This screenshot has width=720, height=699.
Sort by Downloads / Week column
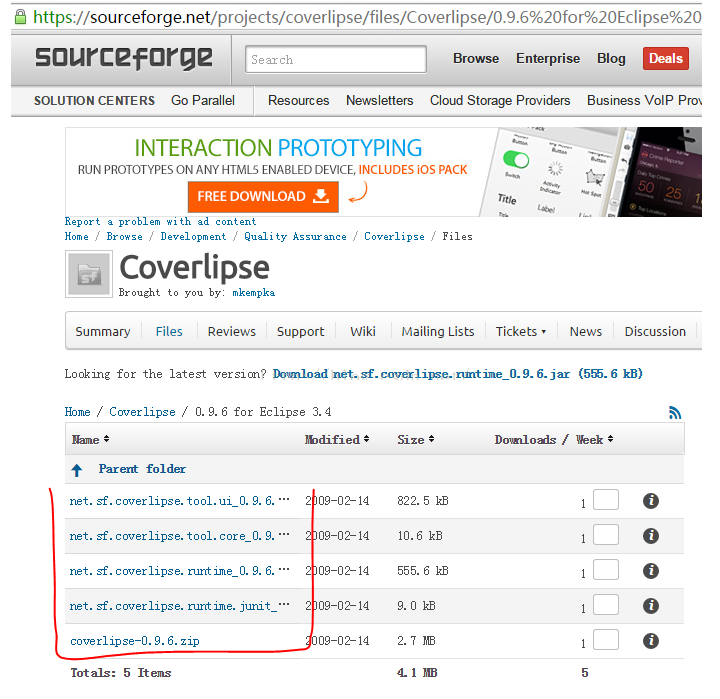(554, 440)
